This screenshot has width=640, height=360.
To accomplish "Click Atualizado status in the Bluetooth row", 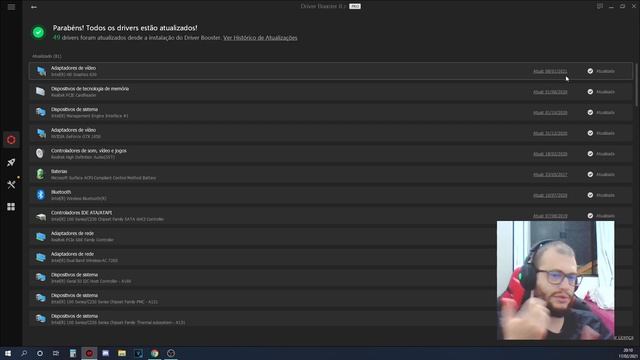I will click(601, 195).
